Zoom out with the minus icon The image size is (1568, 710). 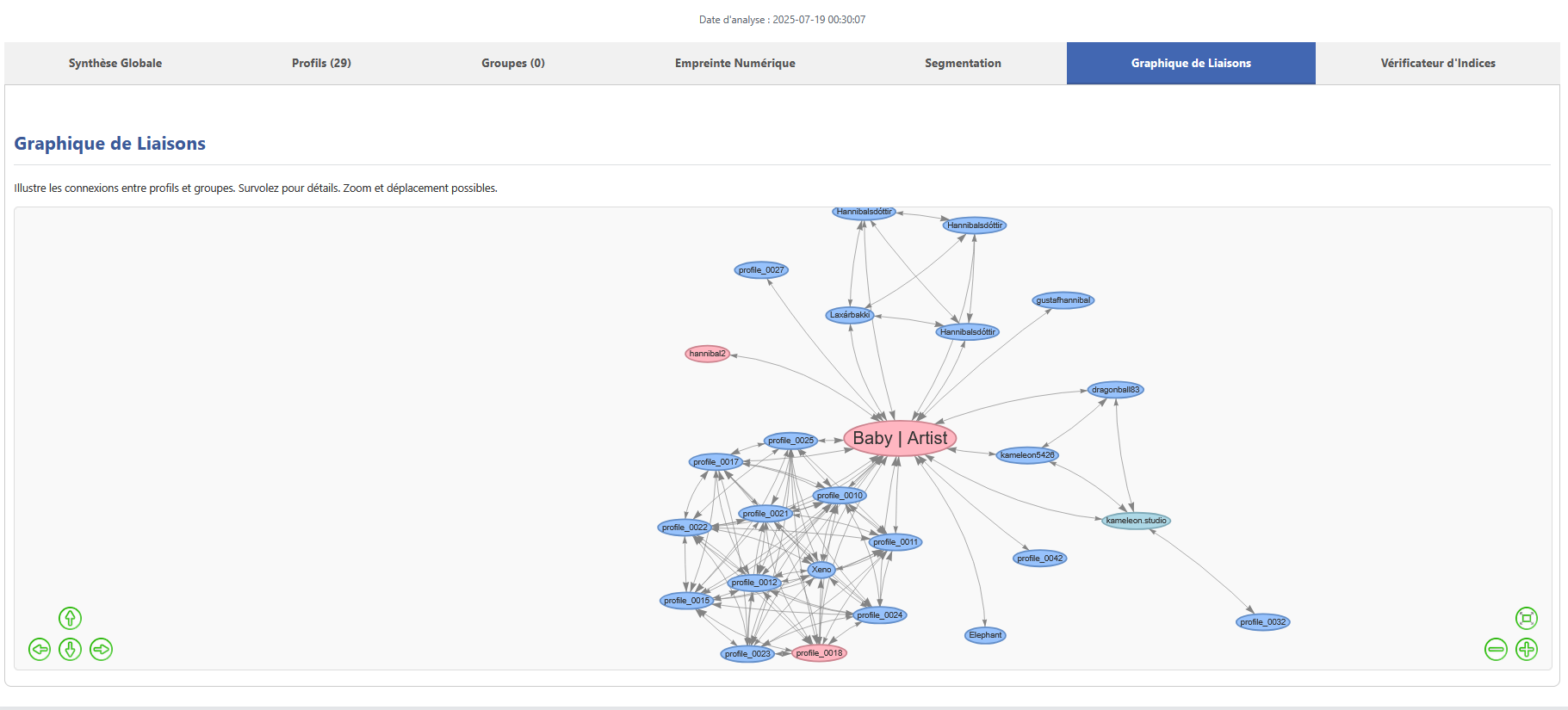click(x=1496, y=649)
